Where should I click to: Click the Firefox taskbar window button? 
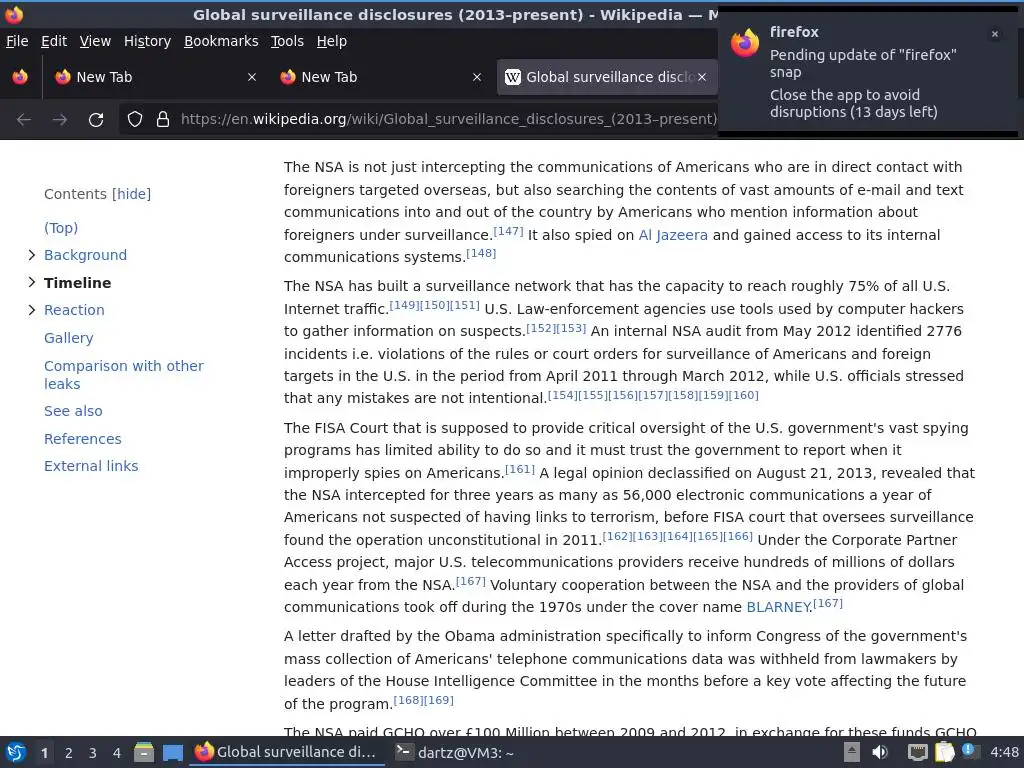click(287, 752)
